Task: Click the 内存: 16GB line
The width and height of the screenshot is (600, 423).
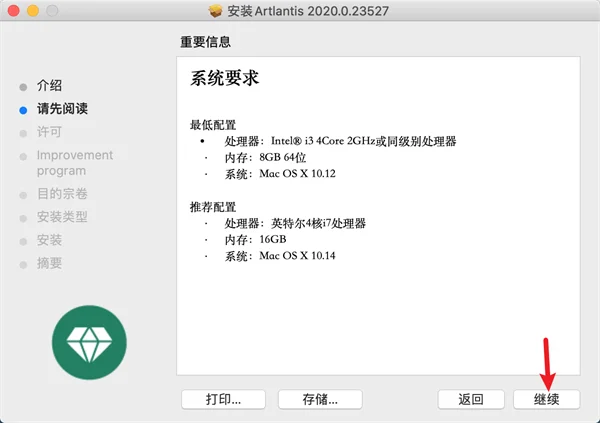Action: pos(255,239)
